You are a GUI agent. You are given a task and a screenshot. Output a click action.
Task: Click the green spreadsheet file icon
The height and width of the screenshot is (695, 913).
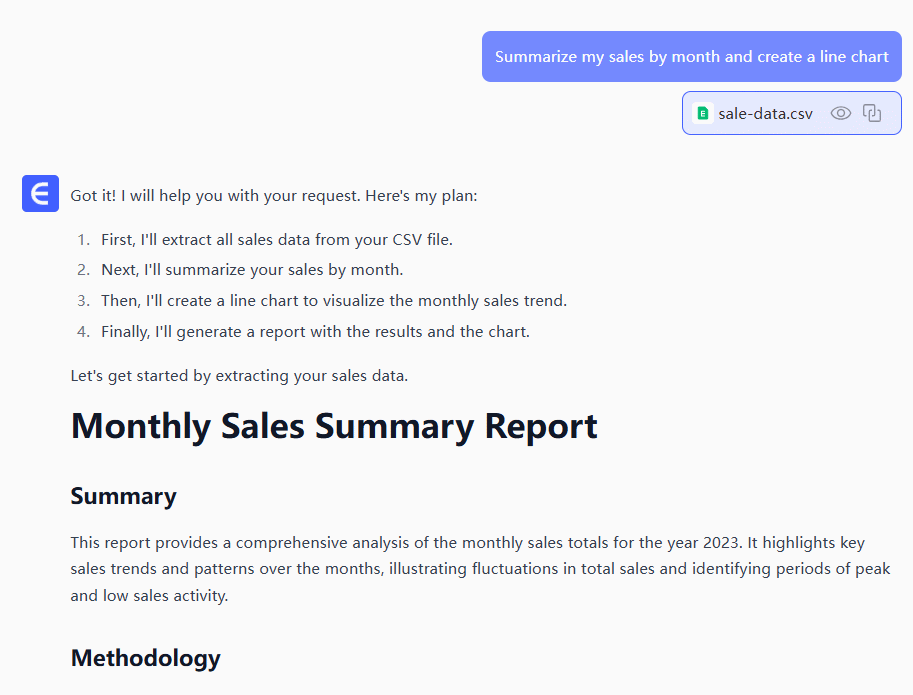[x=702, y=113]
